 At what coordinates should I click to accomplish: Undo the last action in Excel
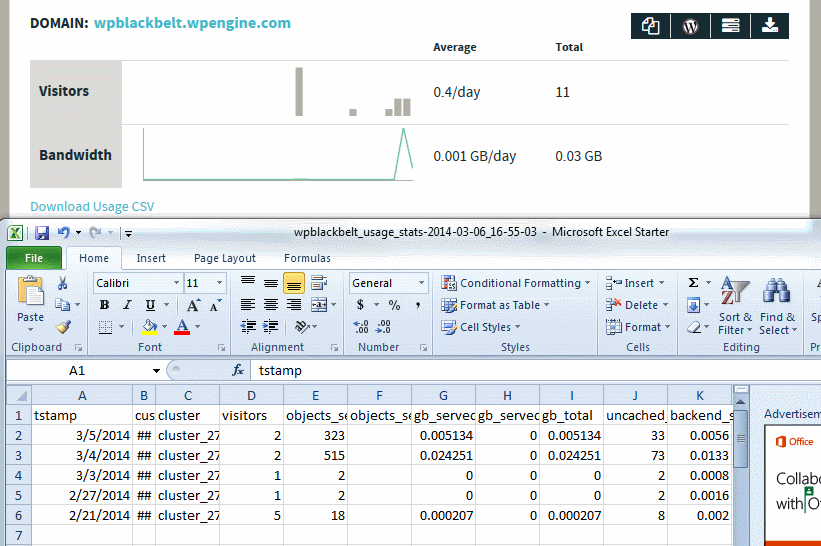click(x=63, y=232)
